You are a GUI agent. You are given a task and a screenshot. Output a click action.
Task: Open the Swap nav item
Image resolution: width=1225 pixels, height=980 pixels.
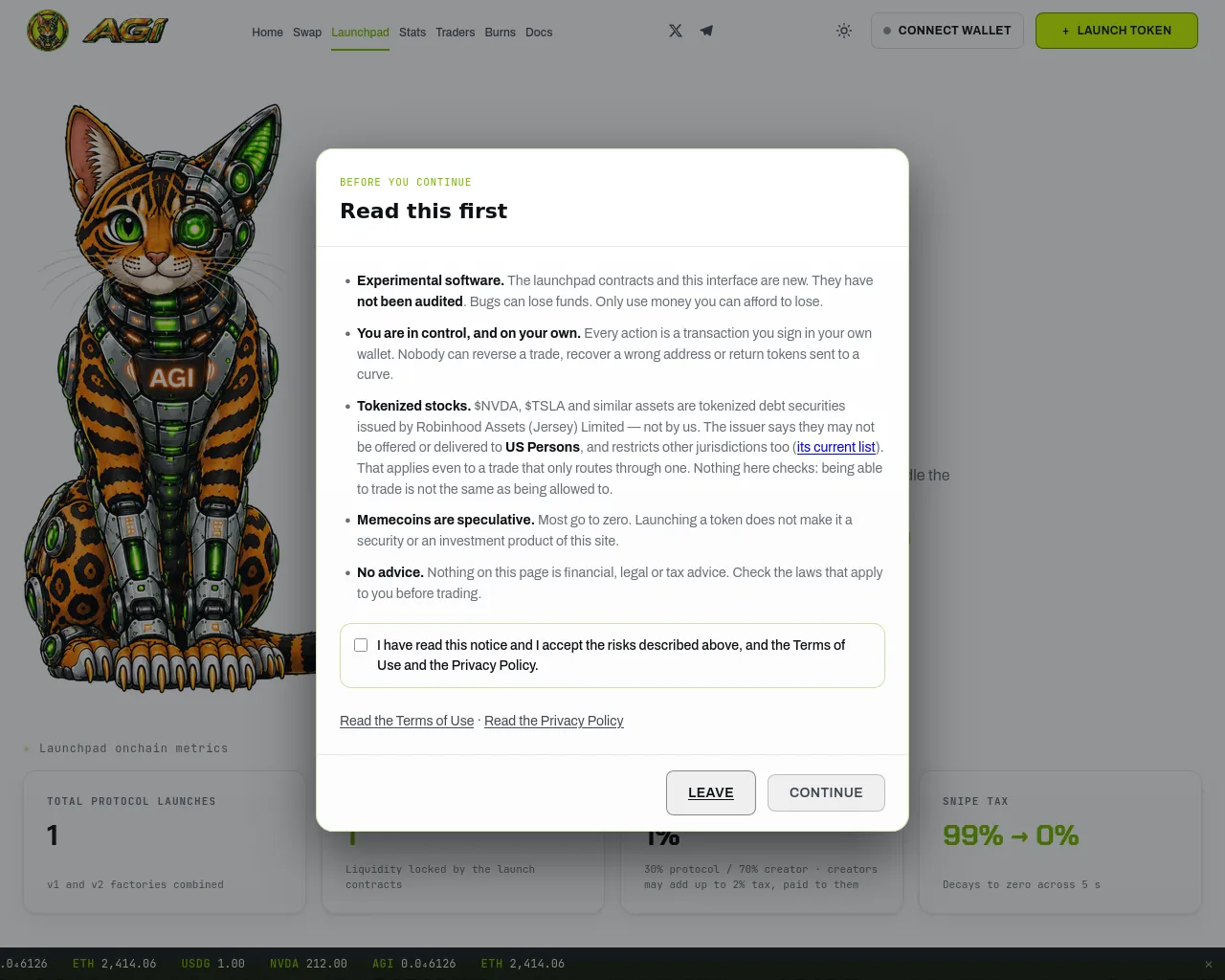(307, 33)
